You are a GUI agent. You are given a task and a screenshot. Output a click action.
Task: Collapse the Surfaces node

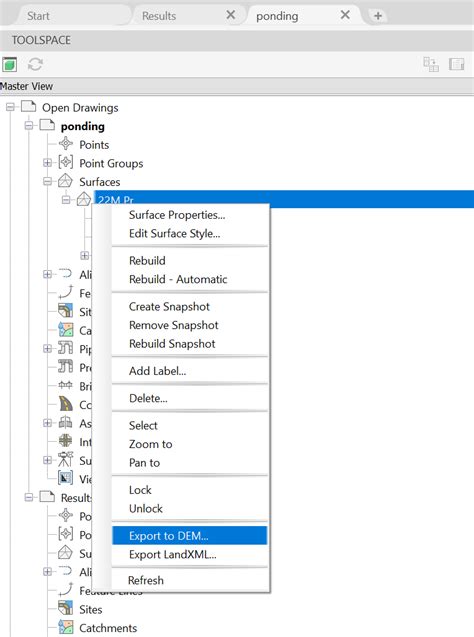pyautogui.click(x=48, y=181)
